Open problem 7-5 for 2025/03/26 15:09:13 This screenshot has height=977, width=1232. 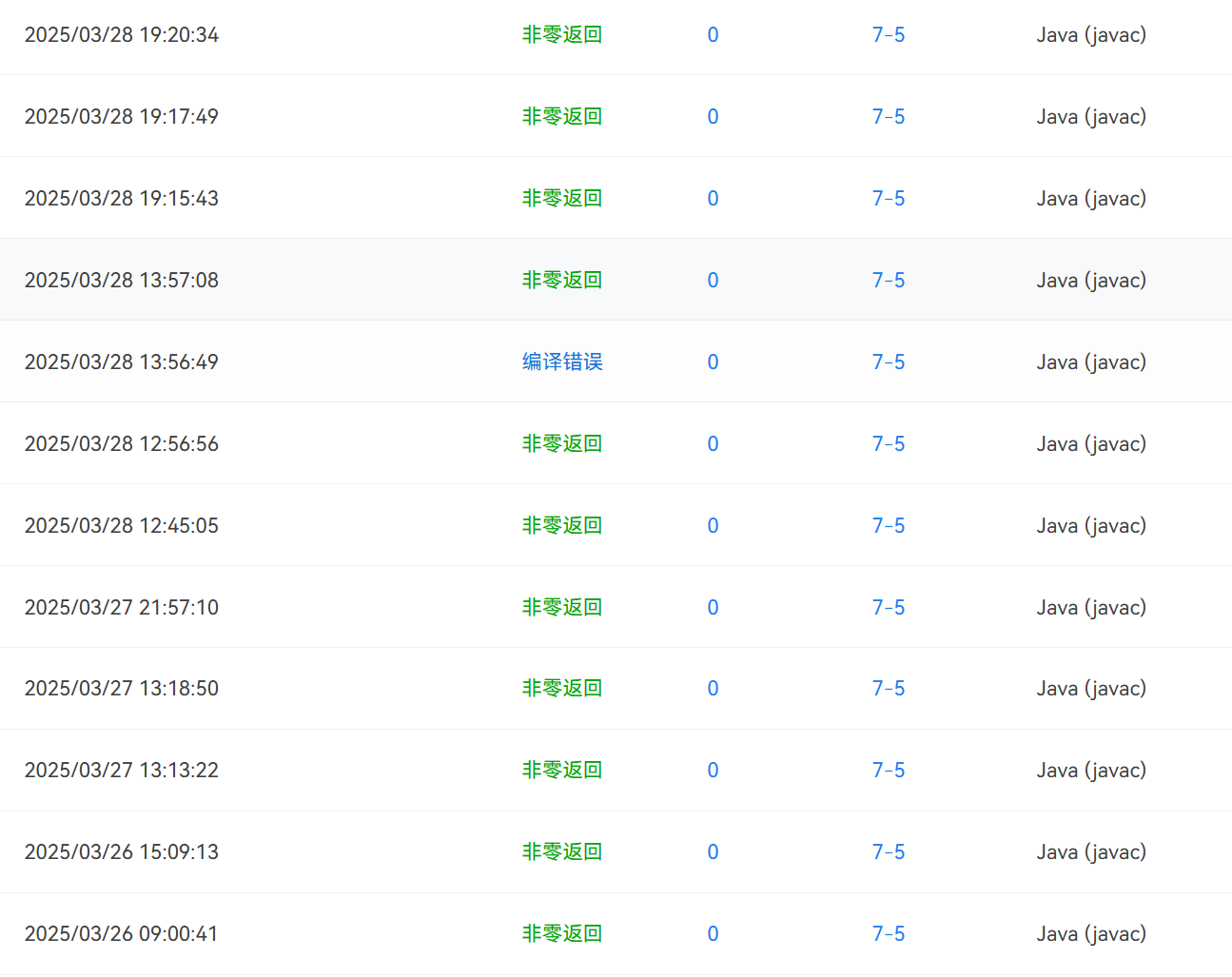pyautogui.click(x=889, y=851)
